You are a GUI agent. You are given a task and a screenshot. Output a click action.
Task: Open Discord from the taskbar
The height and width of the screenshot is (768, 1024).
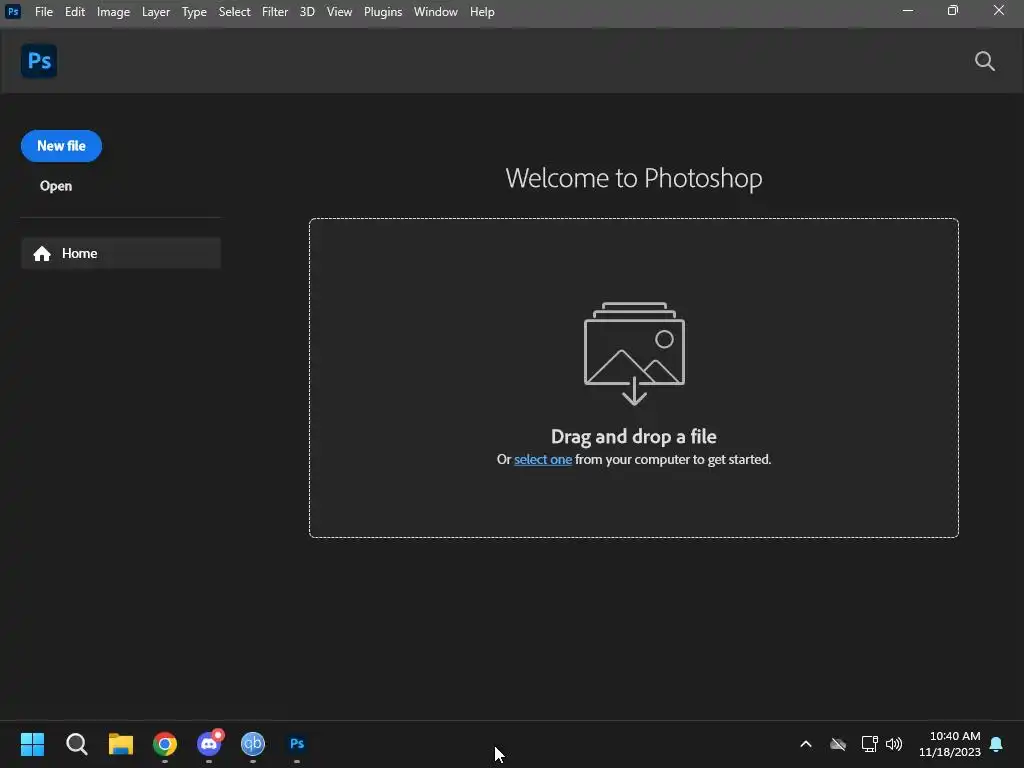209,744
